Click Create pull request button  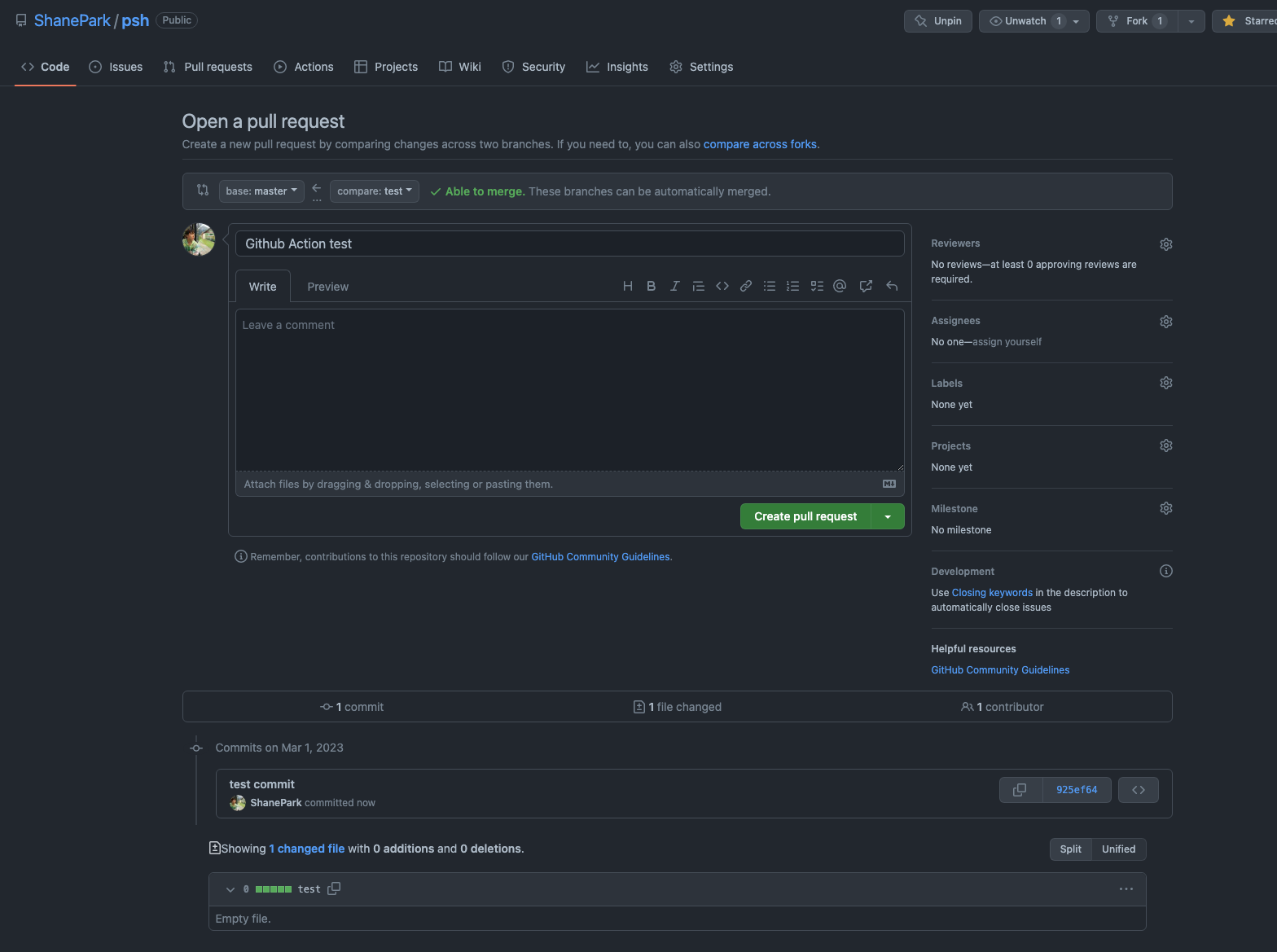click(x=805, y=516)
